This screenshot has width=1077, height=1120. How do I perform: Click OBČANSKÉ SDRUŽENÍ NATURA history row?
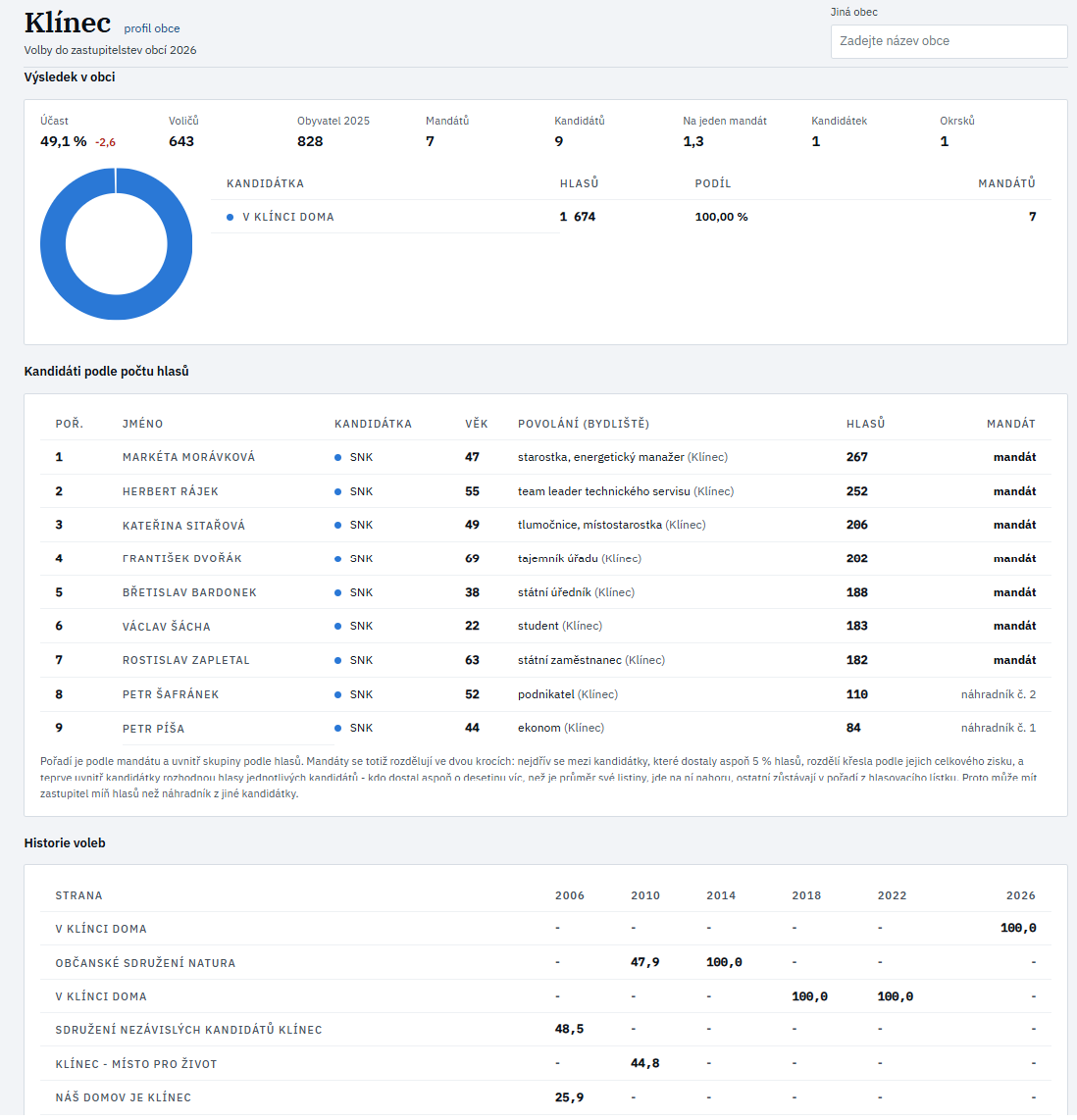click(545, 962)
